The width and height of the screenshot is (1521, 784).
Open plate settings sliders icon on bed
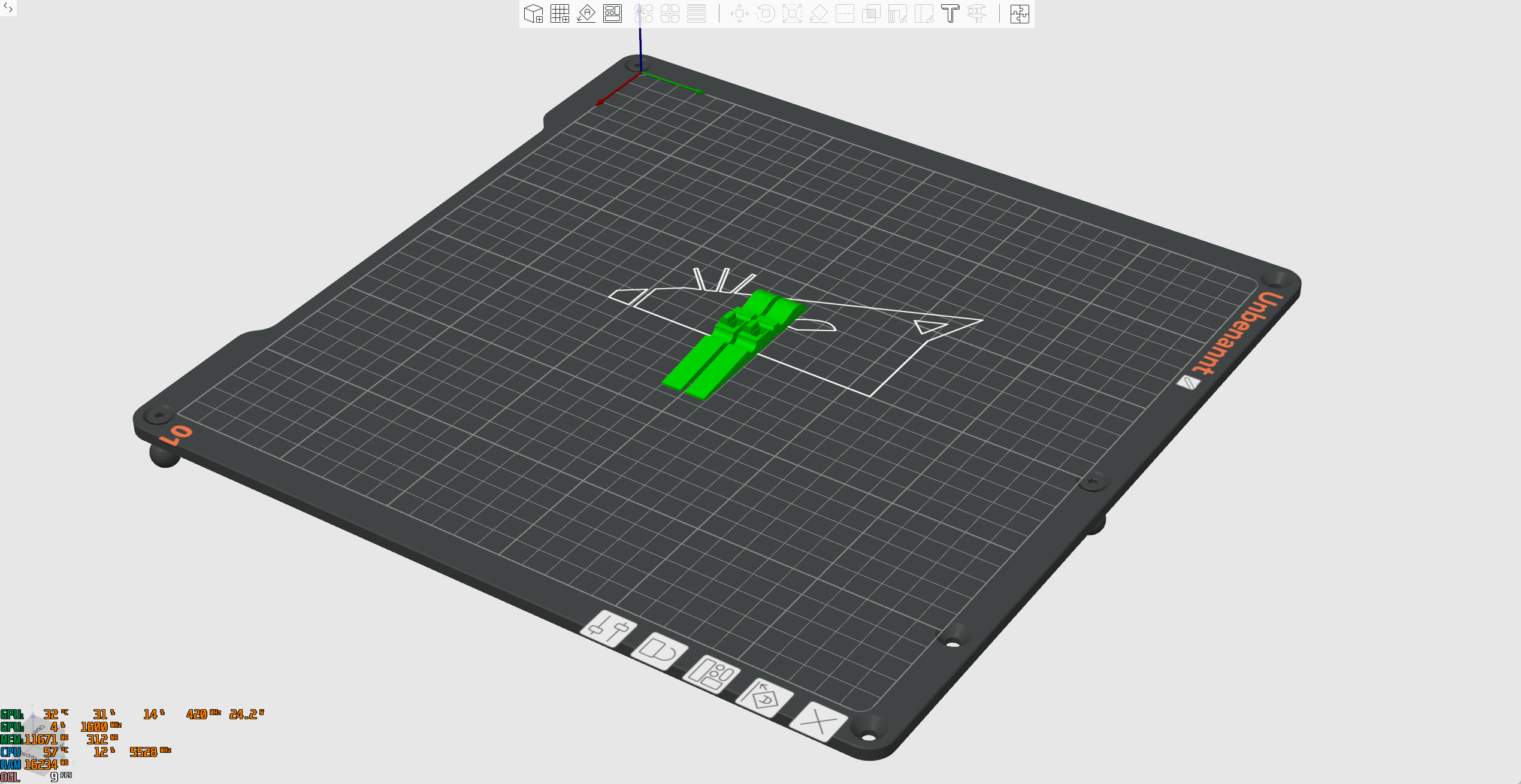tap(609, 629)
